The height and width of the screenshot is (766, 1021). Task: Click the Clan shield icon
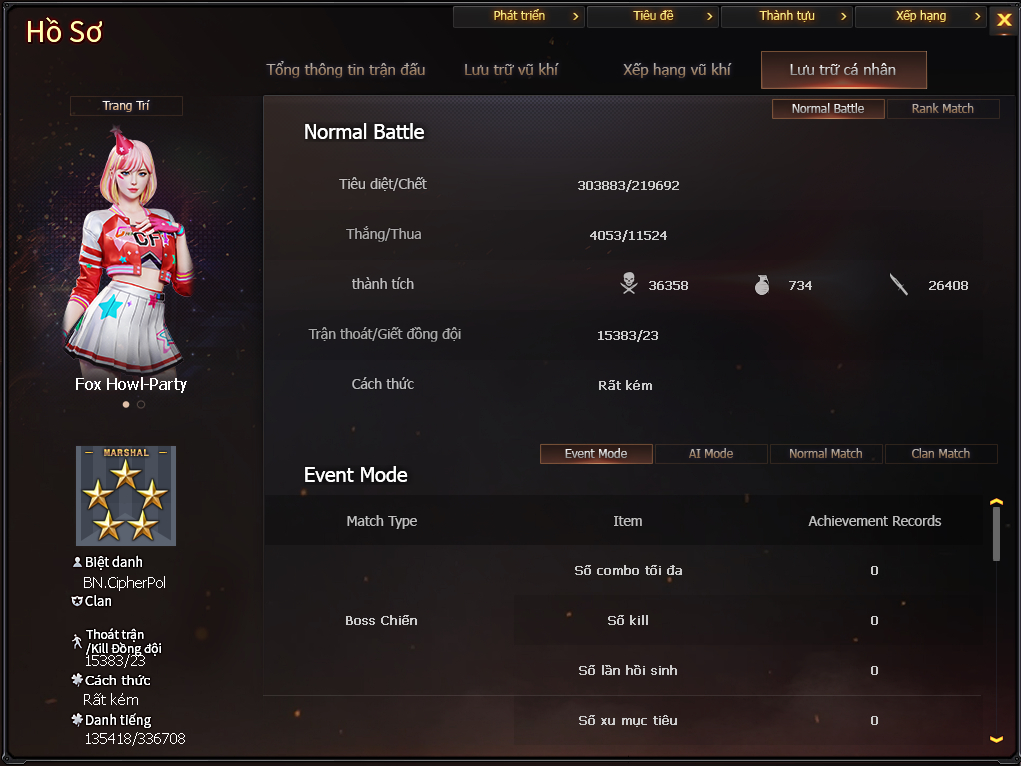click(77, 601)
